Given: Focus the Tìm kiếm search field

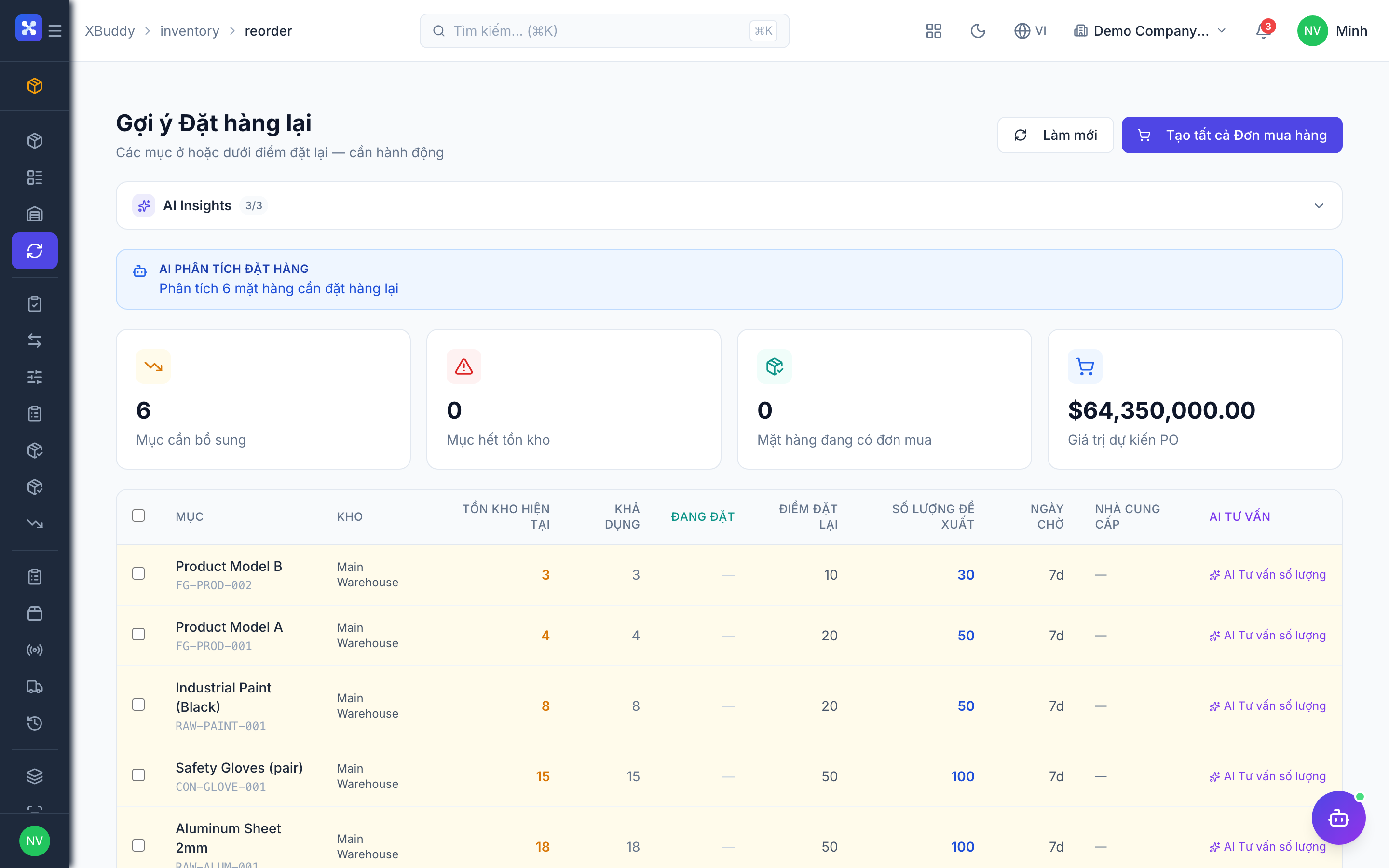Looking at the screenshot, I should click(604, 31).
